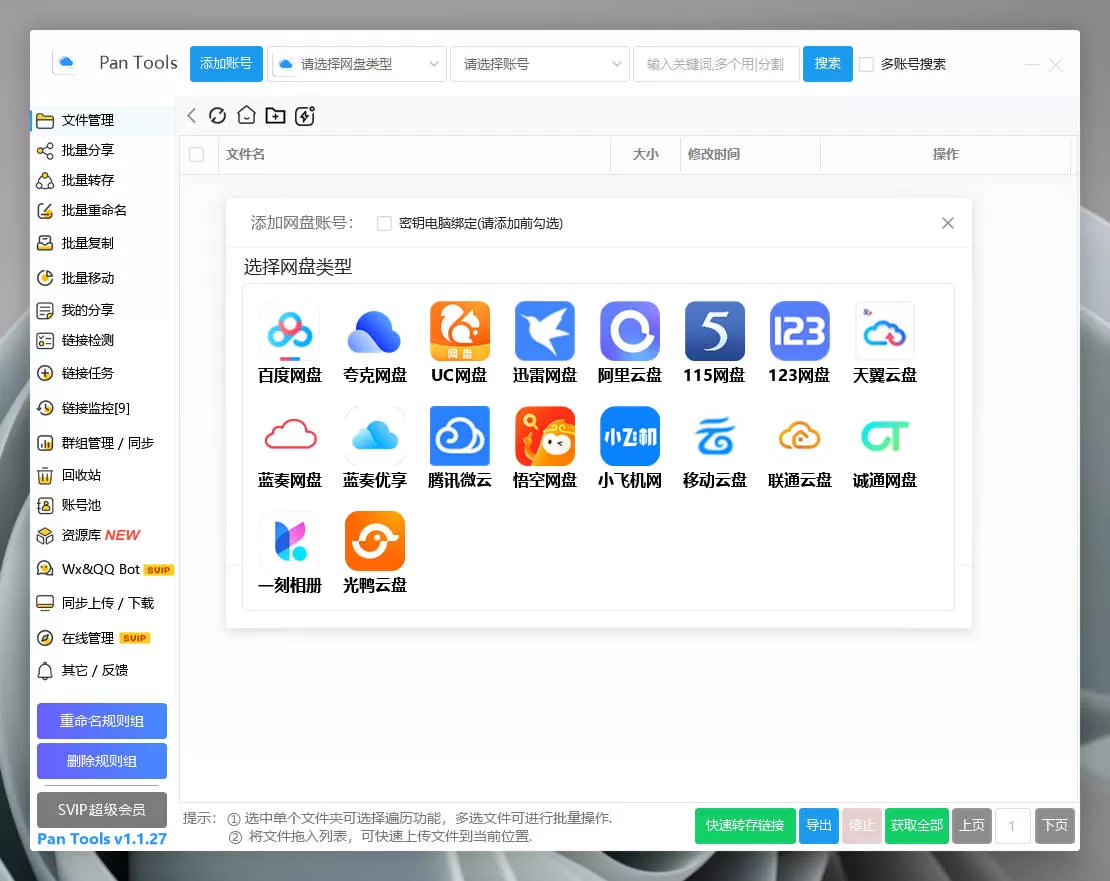This screenshot has width=1110, height=881.
Task: Close the 添加网盘账号 dialog
Action: coord(948,224)
